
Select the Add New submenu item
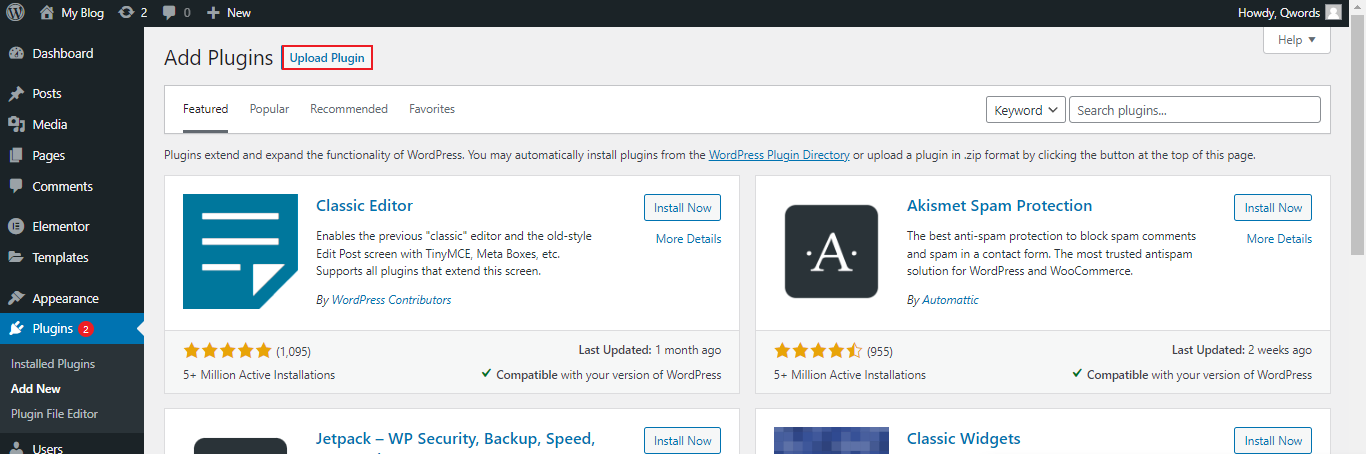point(36,389)
